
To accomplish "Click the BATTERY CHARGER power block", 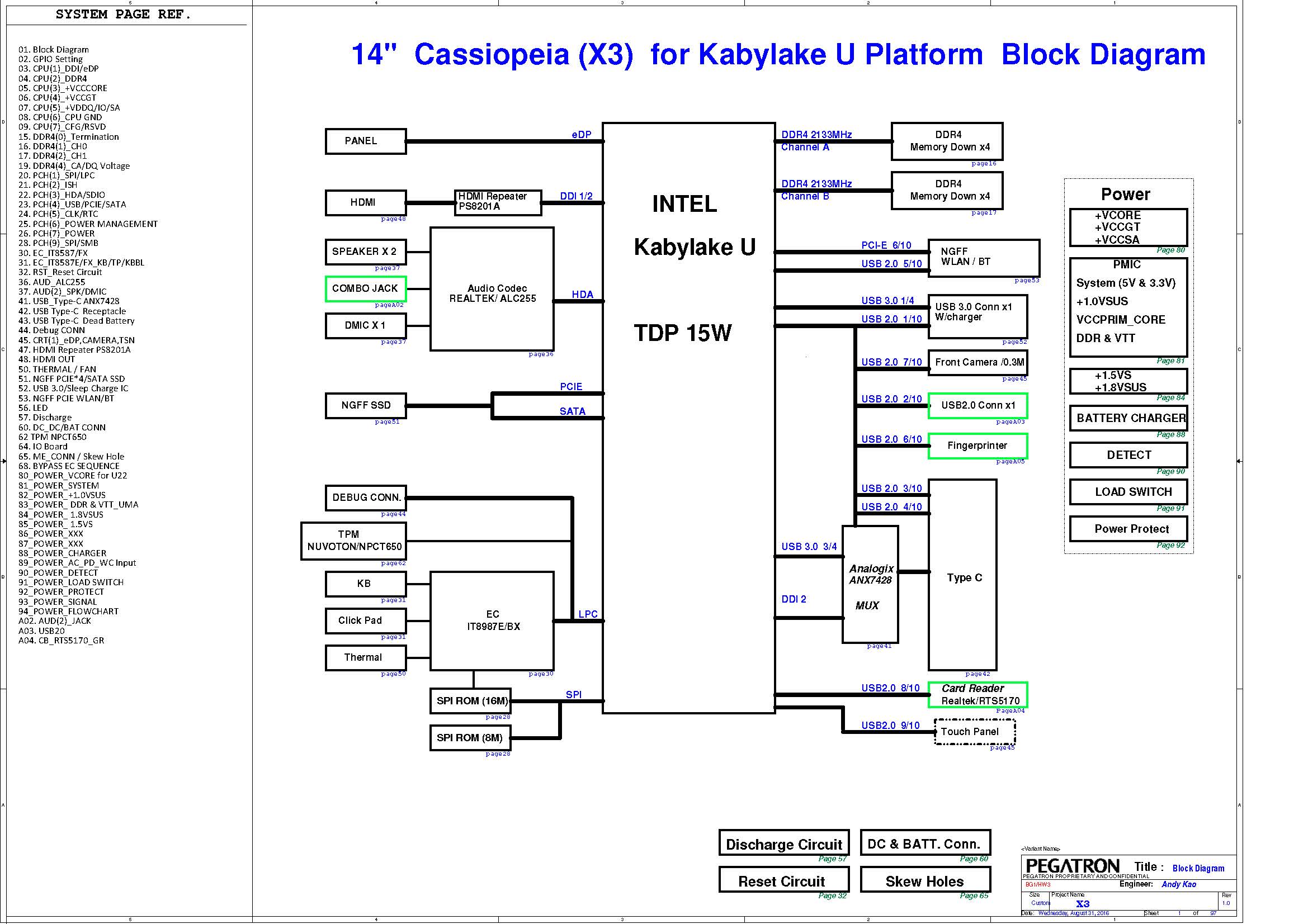I will coord(1128,419).
